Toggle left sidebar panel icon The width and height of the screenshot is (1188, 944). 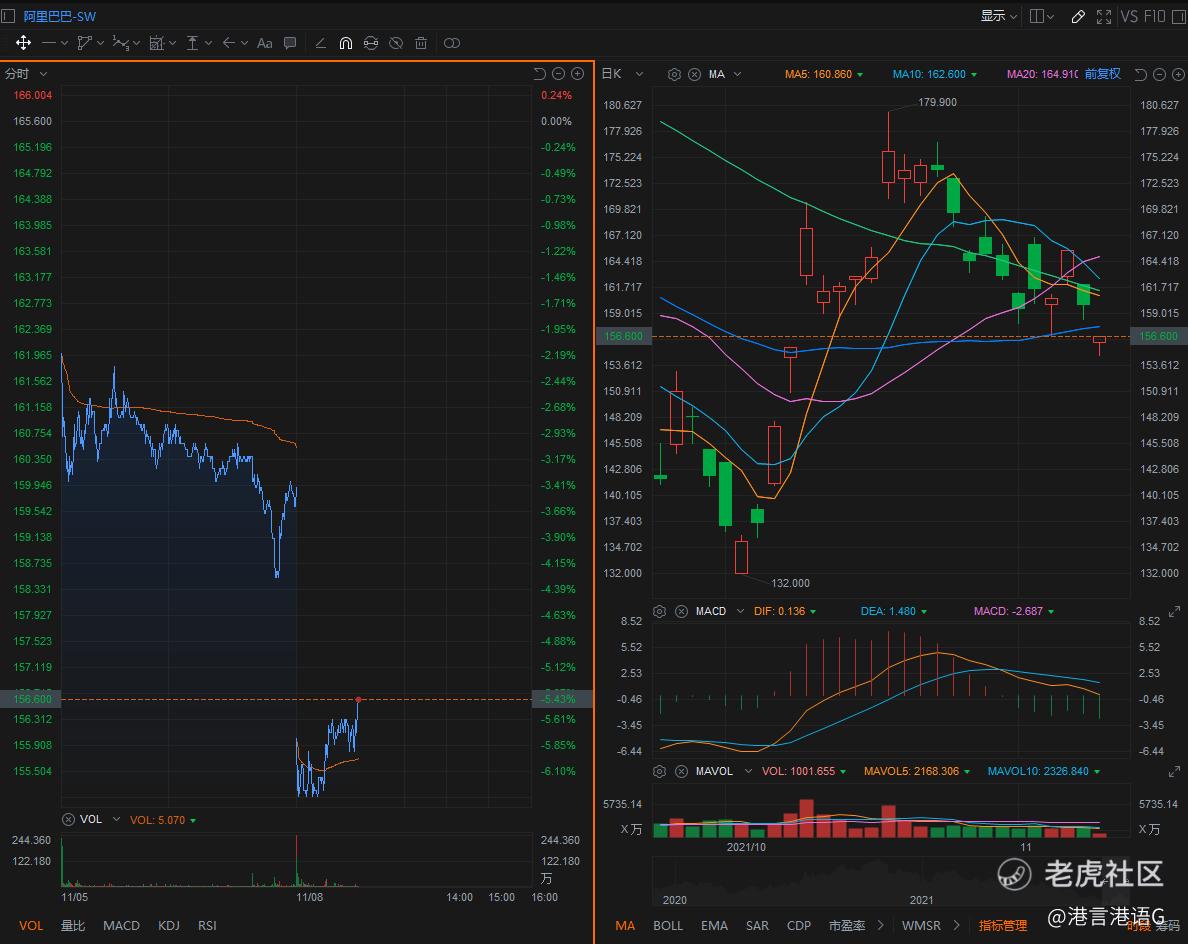tap(8, 16)
